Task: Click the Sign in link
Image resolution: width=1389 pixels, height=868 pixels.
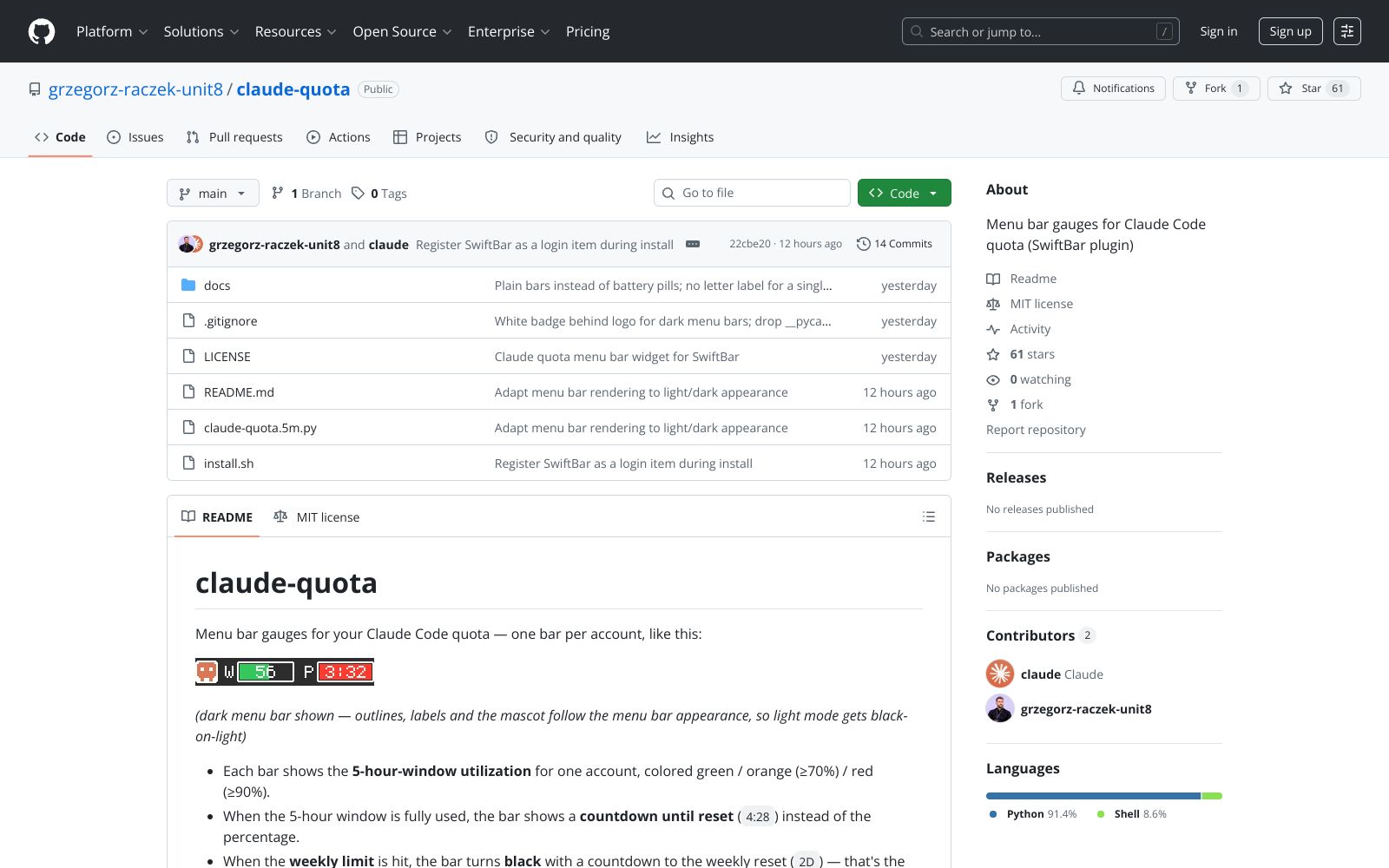Action: (1219, 31)
